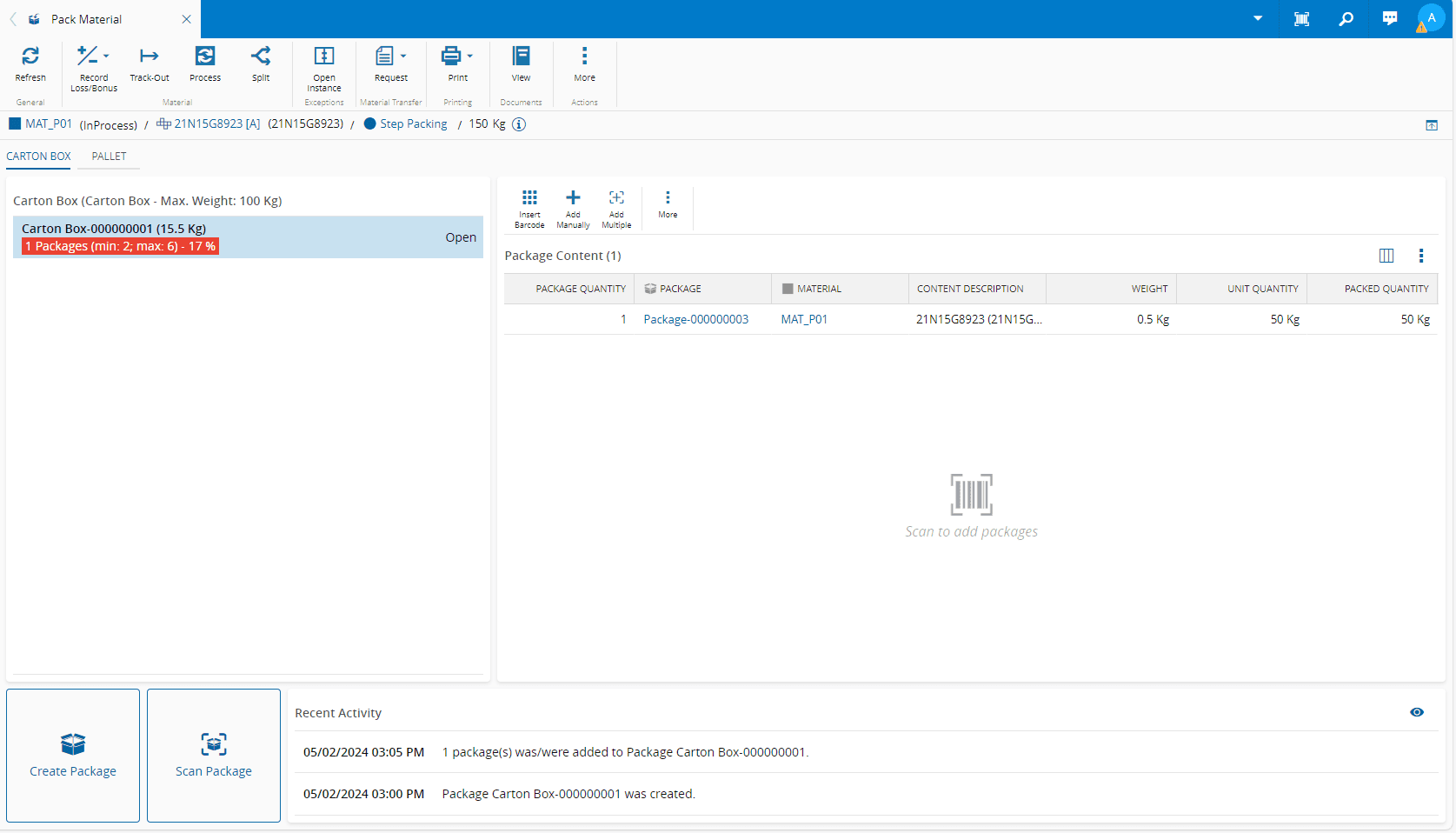Click the Process icon in the ribbon
This screenshot has height=833, width=1456.
(205, 57)
